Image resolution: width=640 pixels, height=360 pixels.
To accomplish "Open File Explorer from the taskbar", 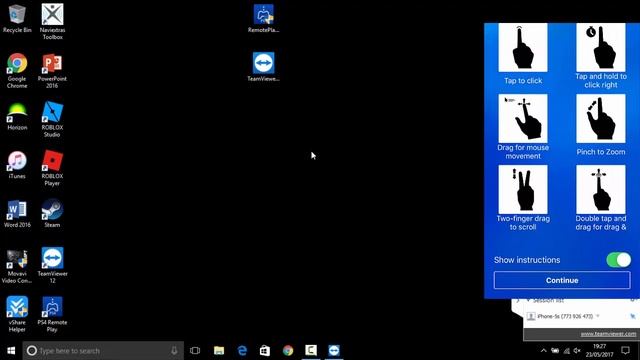I will coord(219,351).
